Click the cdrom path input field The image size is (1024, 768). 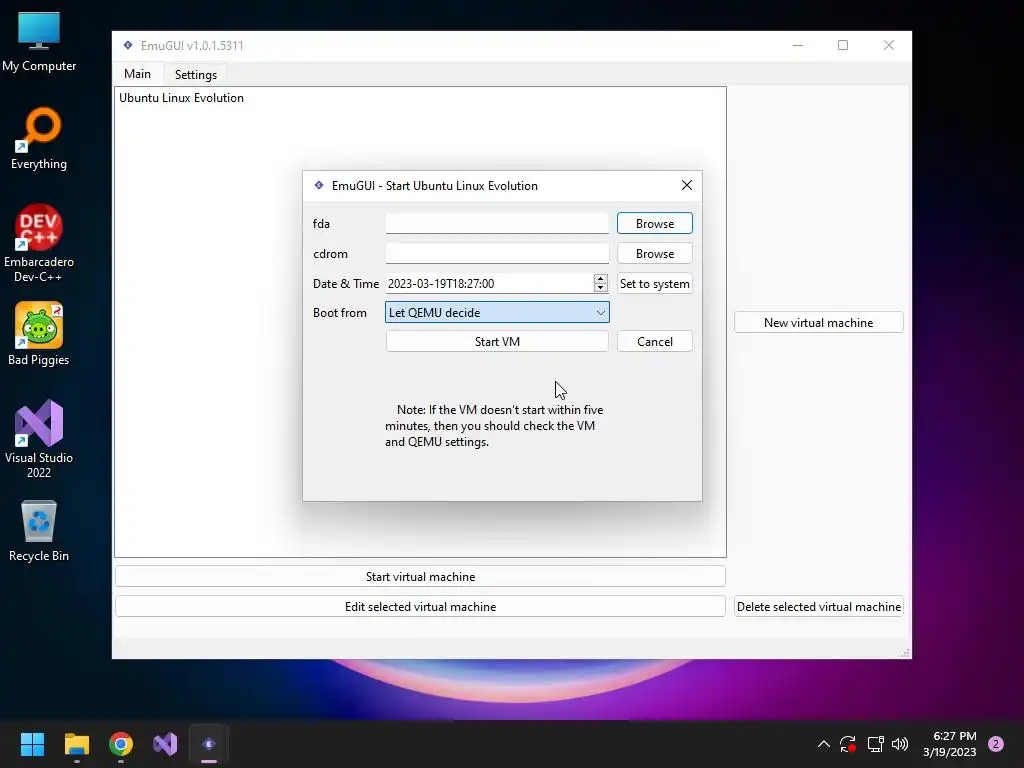pyautogui.click(x=497, y=253)
